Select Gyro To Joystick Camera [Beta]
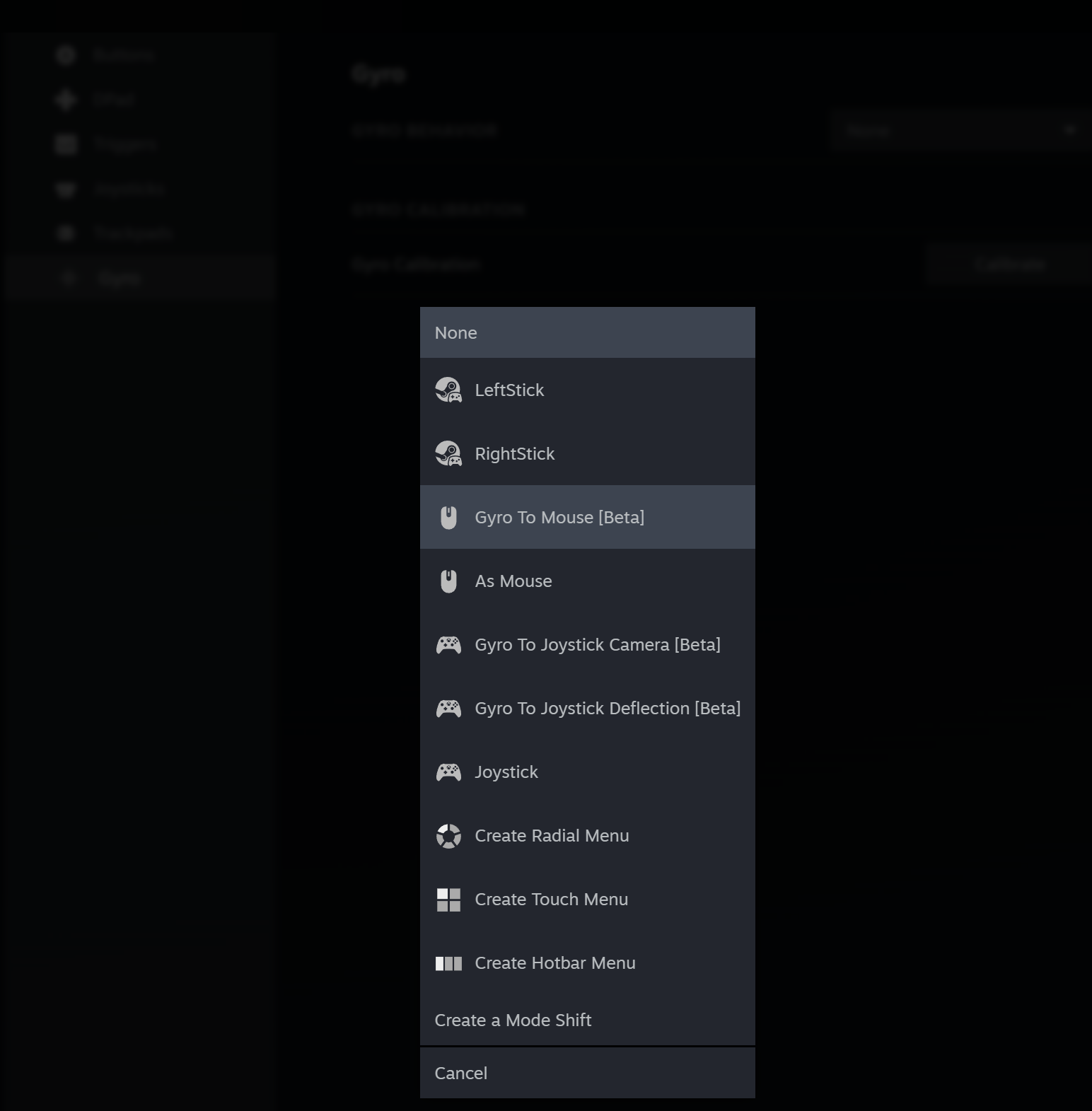This screenshot has width=1092, height=1111. 587,644
